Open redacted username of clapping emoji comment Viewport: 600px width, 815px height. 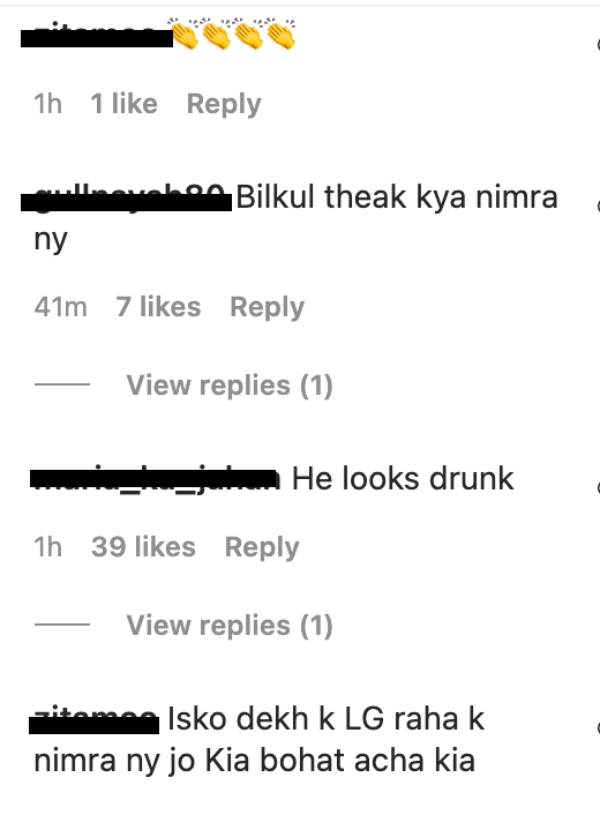[x=97, y=36]
